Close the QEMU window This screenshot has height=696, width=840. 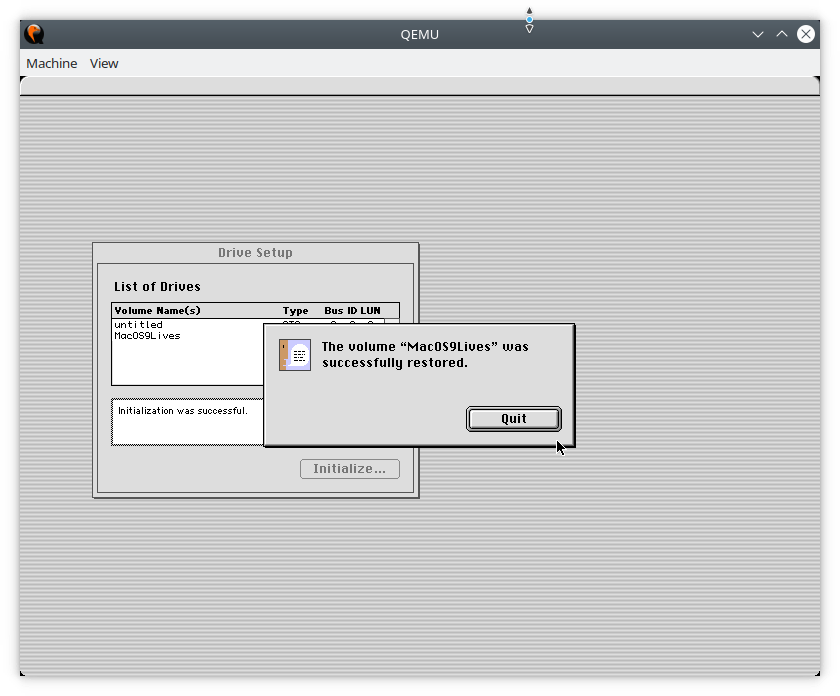(x=806, y=33)
